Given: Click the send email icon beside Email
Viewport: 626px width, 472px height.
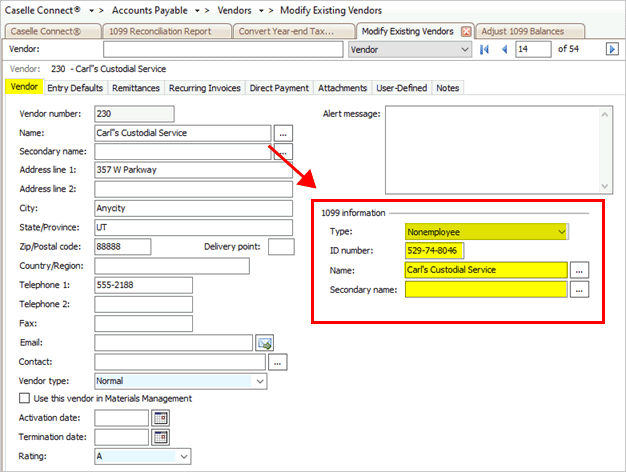Looking at the screenshot, I should 265,343.
